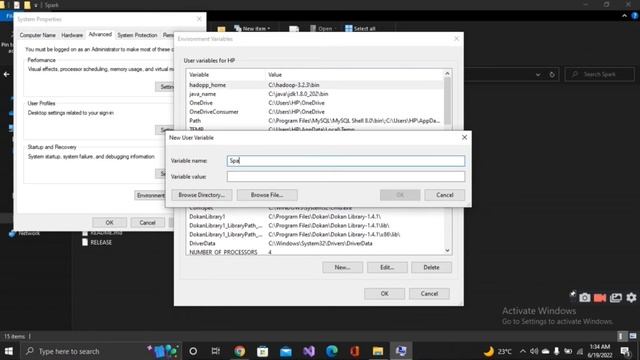Open Task View on the taskbar
640x360 pixels.
(x=216, y=351)
